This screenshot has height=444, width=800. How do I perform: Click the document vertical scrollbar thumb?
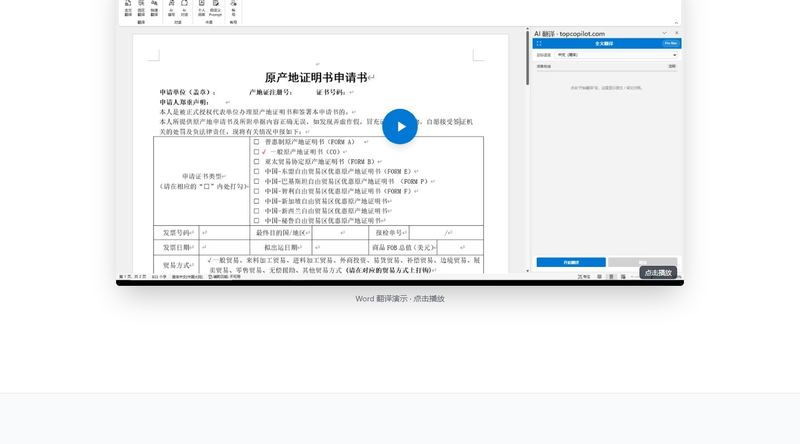527,58
